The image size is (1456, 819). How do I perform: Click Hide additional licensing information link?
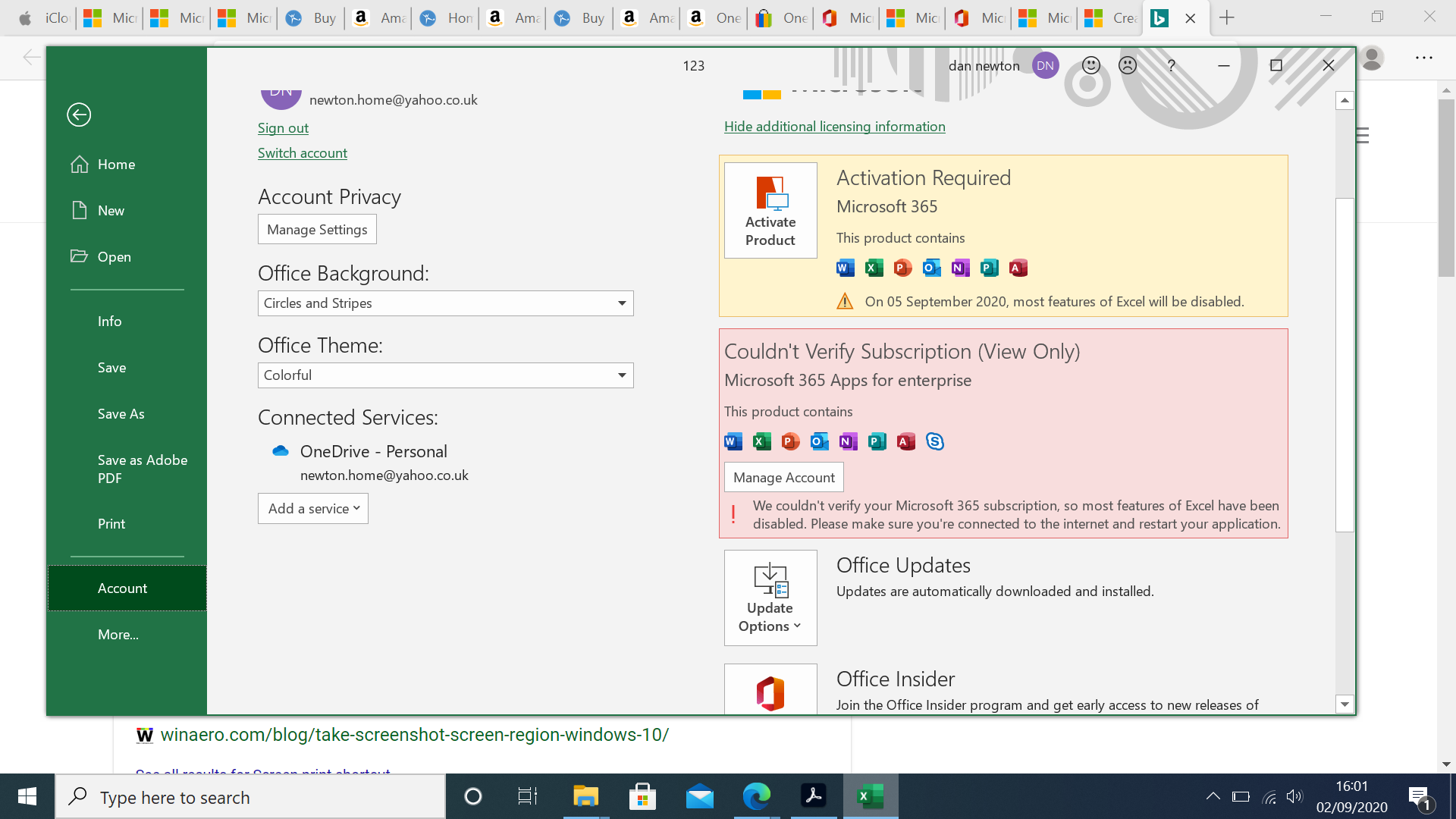tap(835, 127)
